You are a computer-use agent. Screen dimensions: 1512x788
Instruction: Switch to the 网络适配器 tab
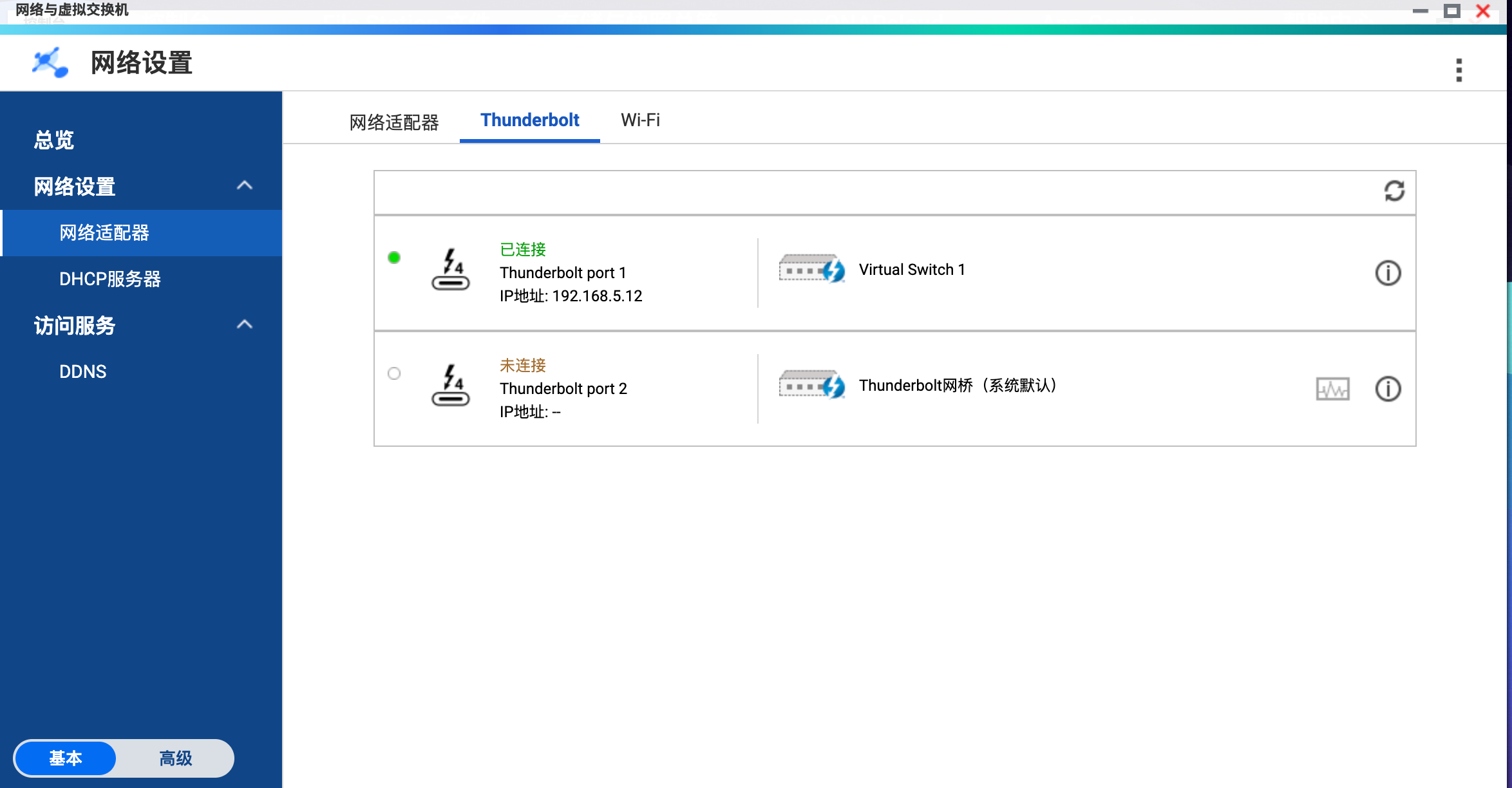click(394, 122)
